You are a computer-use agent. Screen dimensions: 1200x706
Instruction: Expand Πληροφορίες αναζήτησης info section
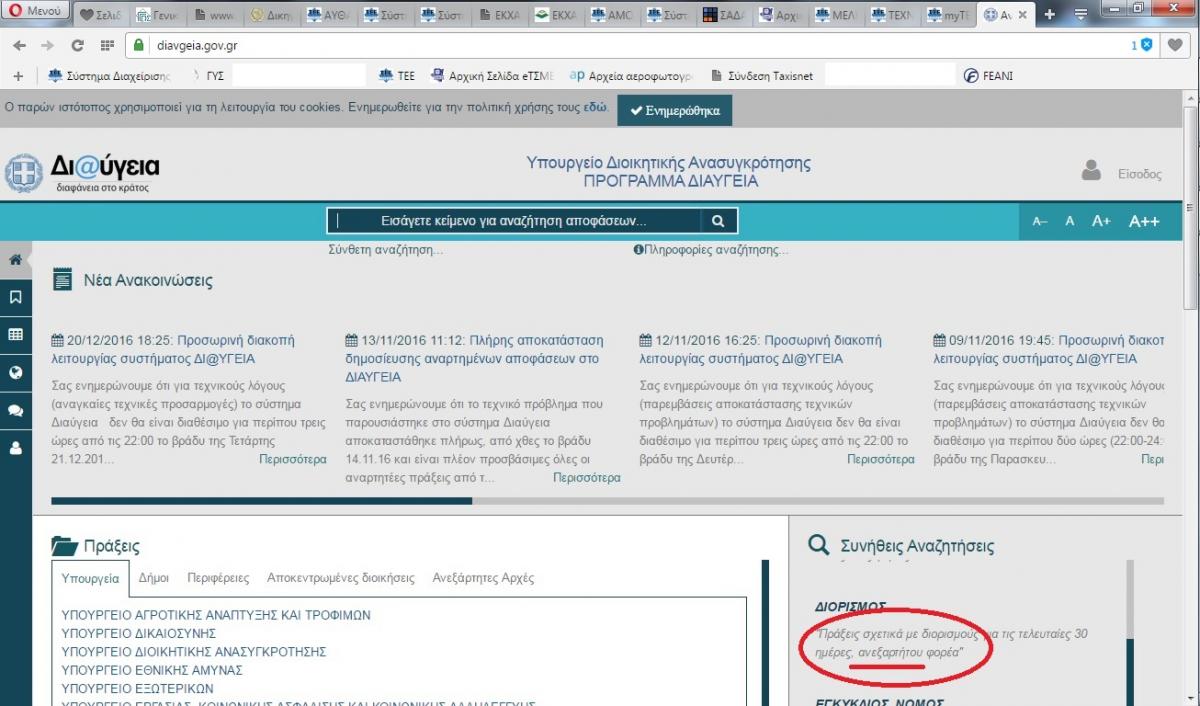pyautogui.click(x=710, y=250)
